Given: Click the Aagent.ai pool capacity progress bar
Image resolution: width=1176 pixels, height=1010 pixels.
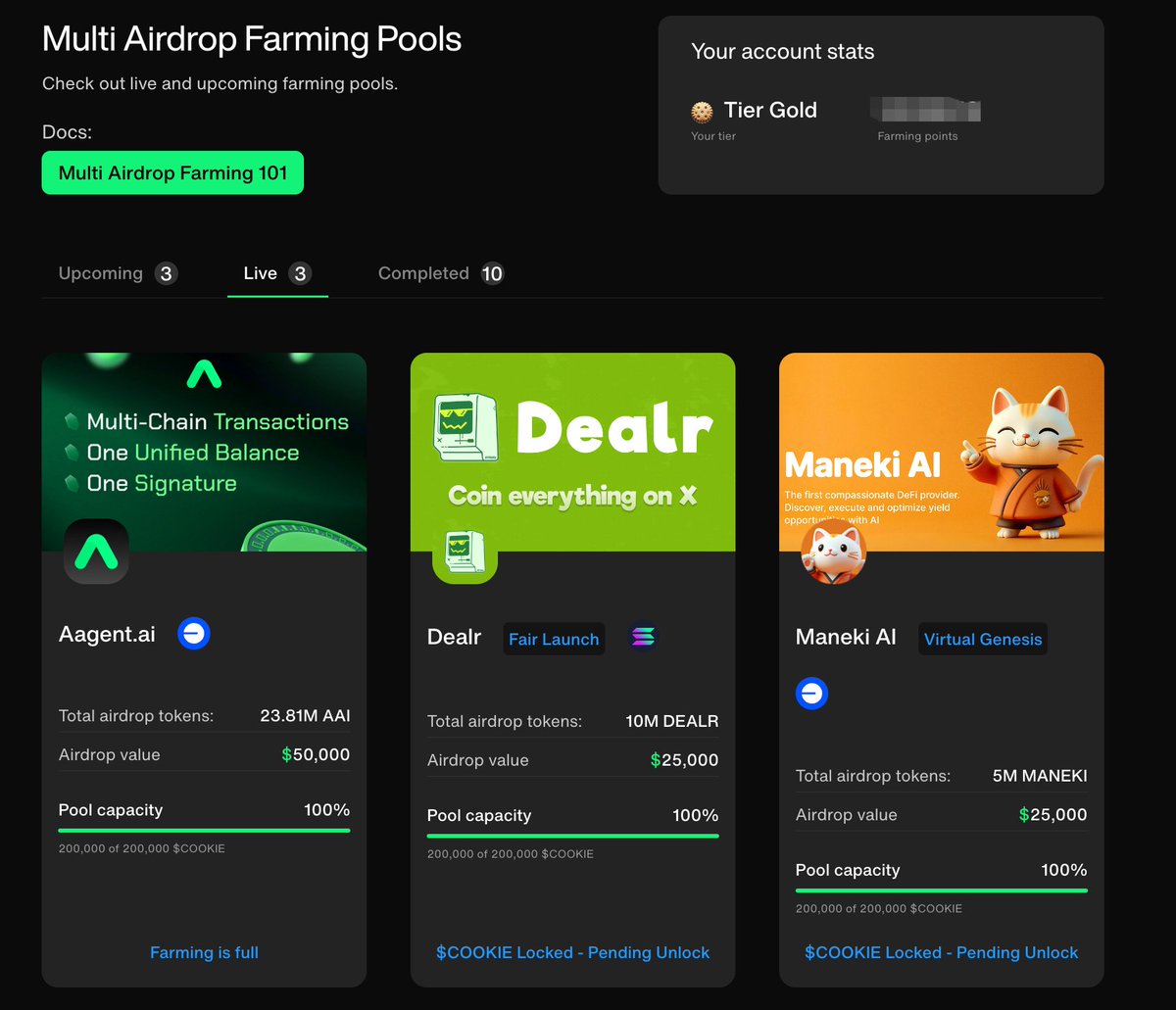Looking at the screenshot, I should pyautogui.click(x=204, y=830).
